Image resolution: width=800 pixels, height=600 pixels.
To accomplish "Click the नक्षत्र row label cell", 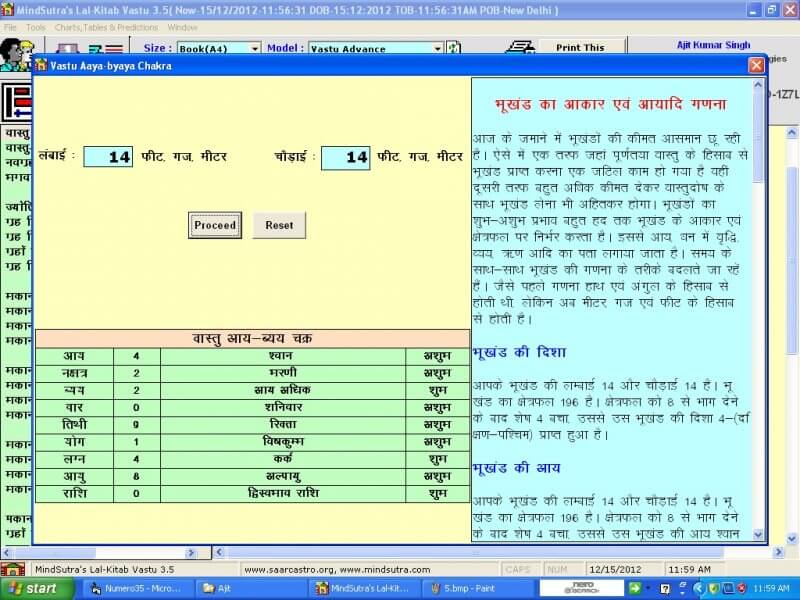I will 74,373.
